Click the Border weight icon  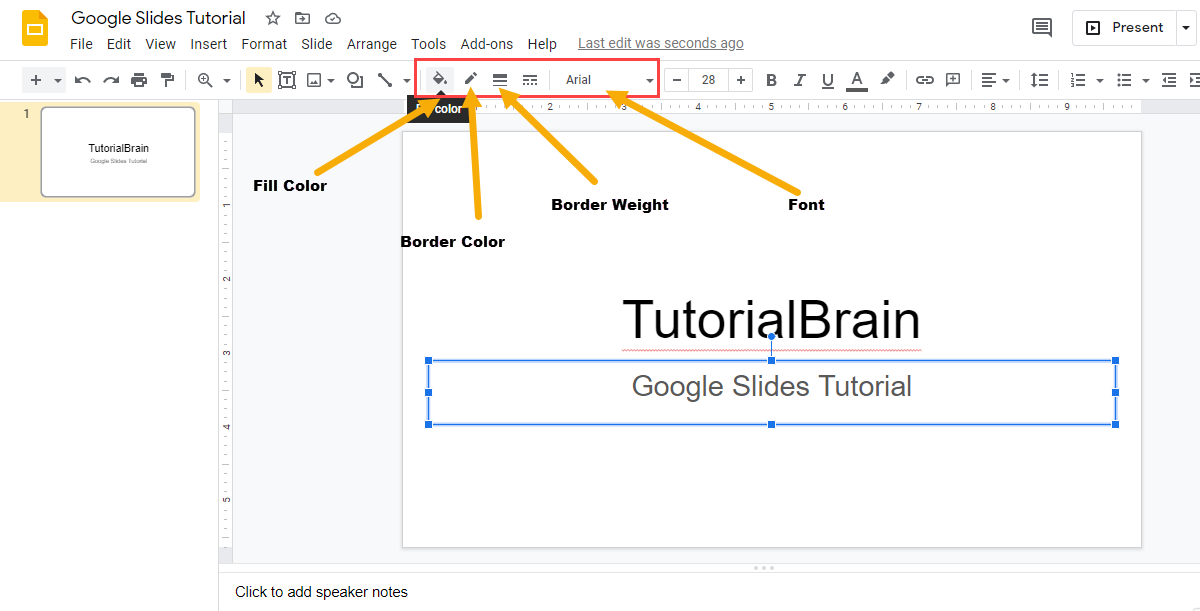coord(499,79)
